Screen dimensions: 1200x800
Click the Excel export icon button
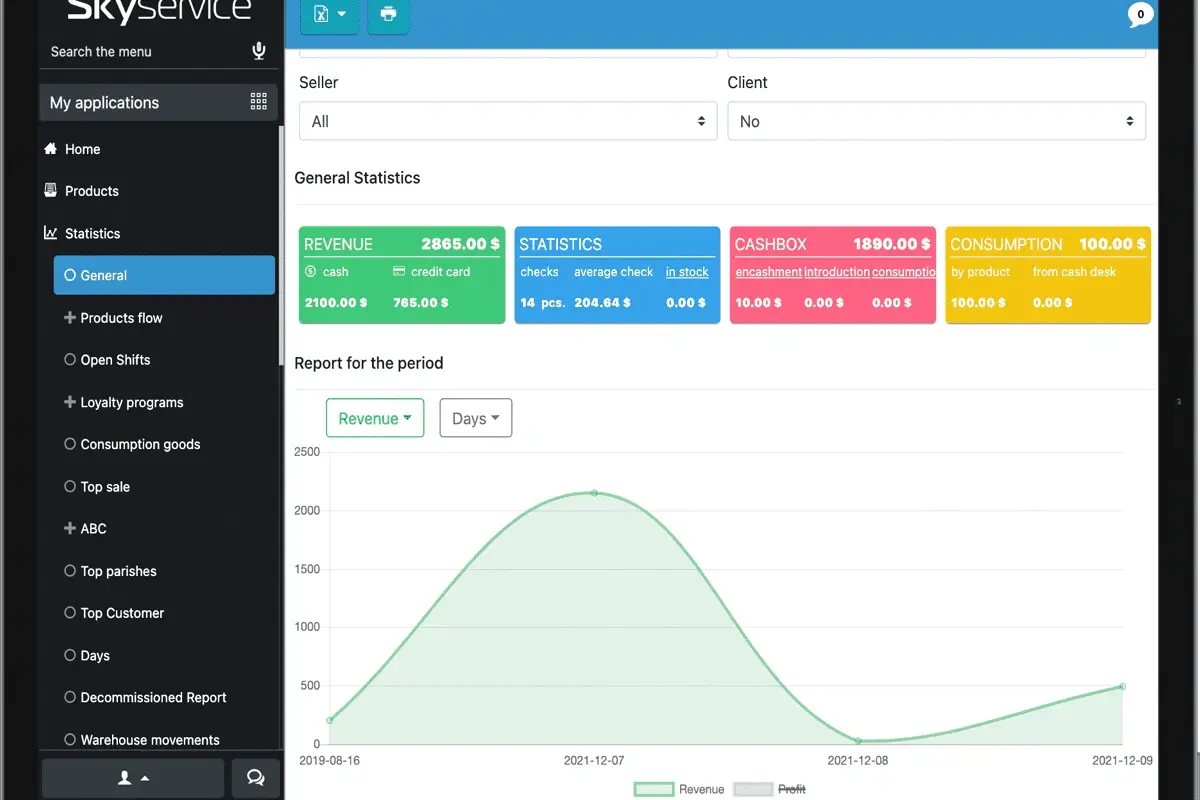pos(329,15)
